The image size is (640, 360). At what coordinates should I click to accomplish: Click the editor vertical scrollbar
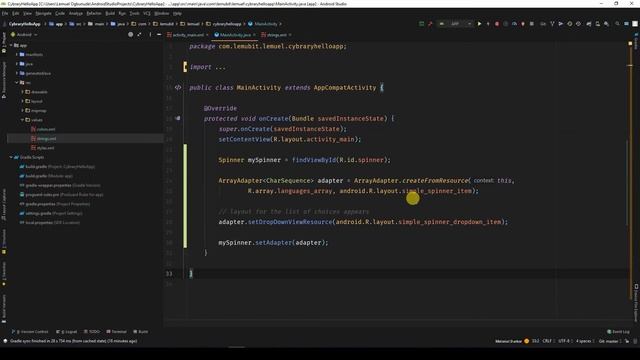click(627, 182)
